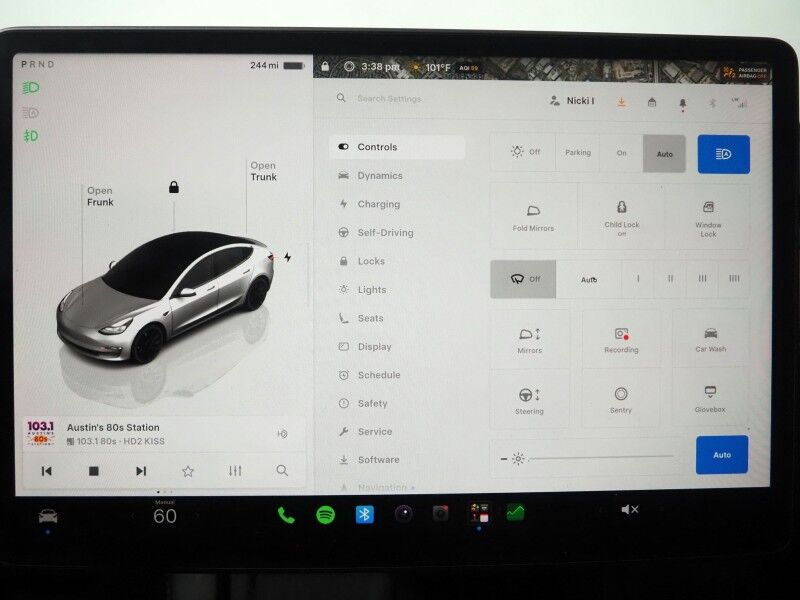
Task: Tap Open Frunk
Action: (100, 196)
